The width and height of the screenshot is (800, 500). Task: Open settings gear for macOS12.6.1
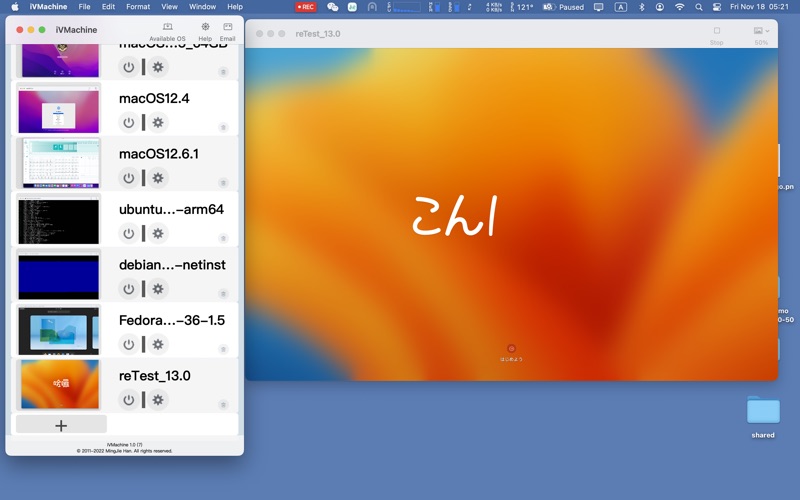(x=158, y=178)
